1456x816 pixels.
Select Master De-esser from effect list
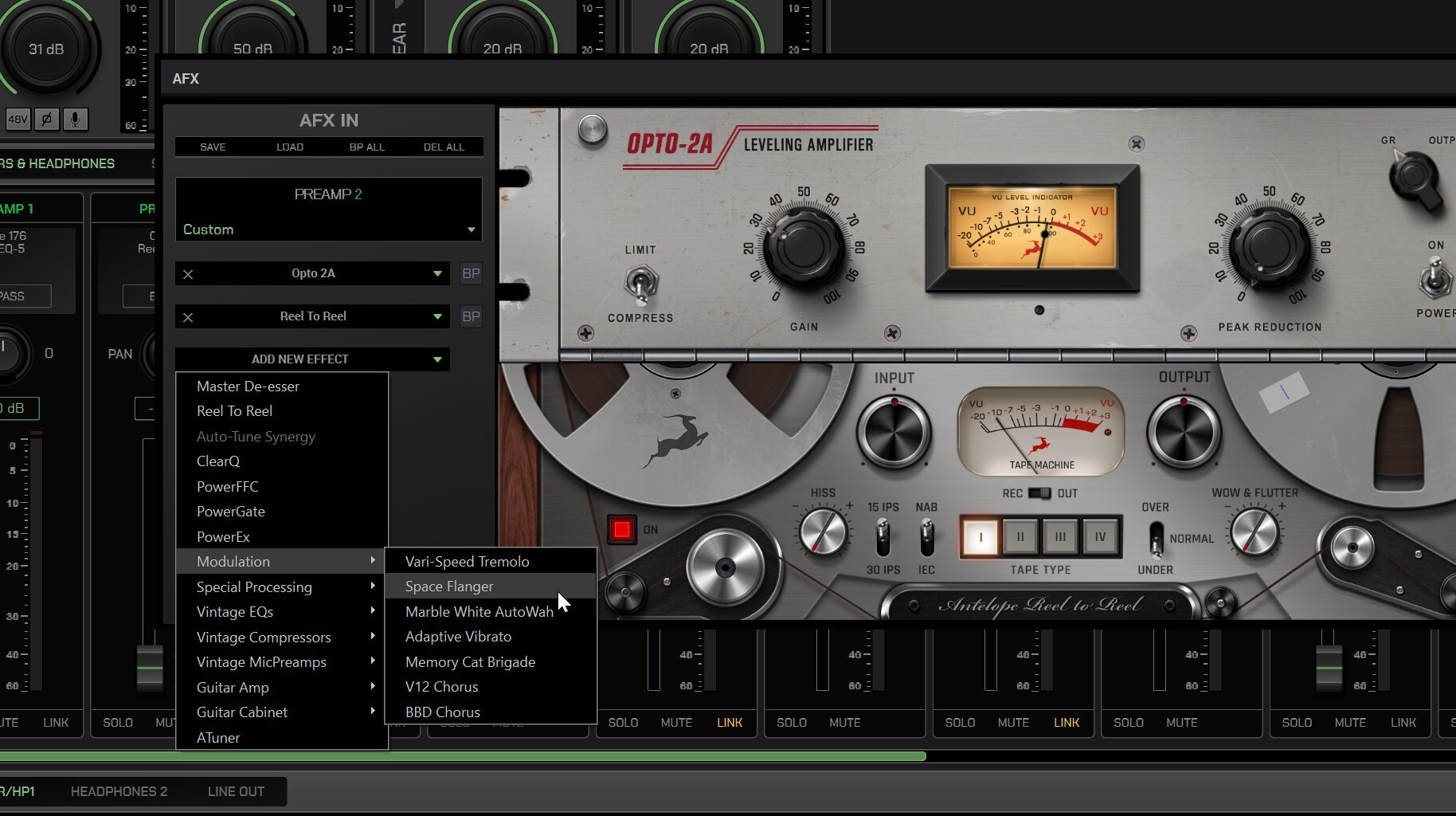282,386
